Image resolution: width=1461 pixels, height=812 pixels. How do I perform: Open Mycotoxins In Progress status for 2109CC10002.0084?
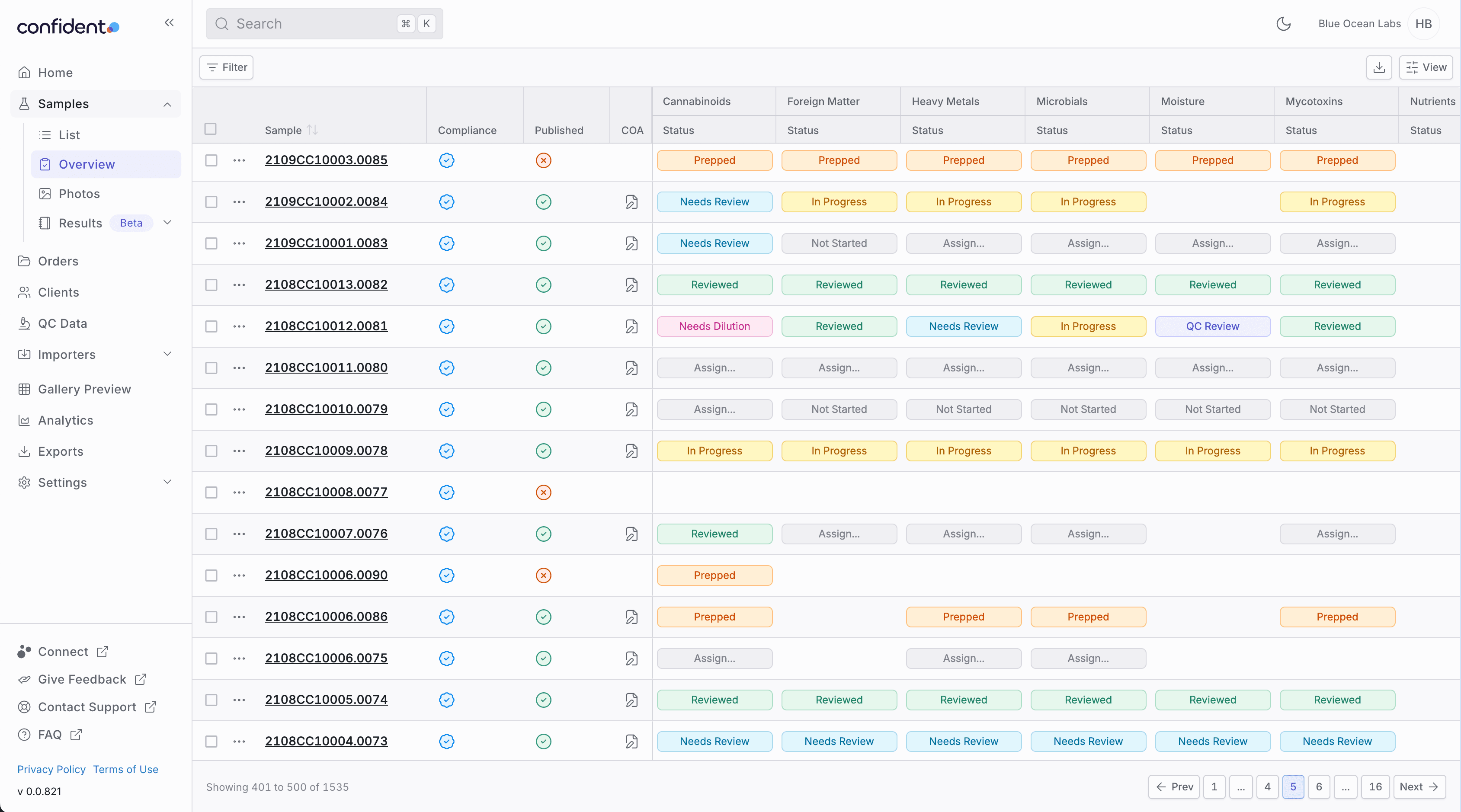point(1337,202)
